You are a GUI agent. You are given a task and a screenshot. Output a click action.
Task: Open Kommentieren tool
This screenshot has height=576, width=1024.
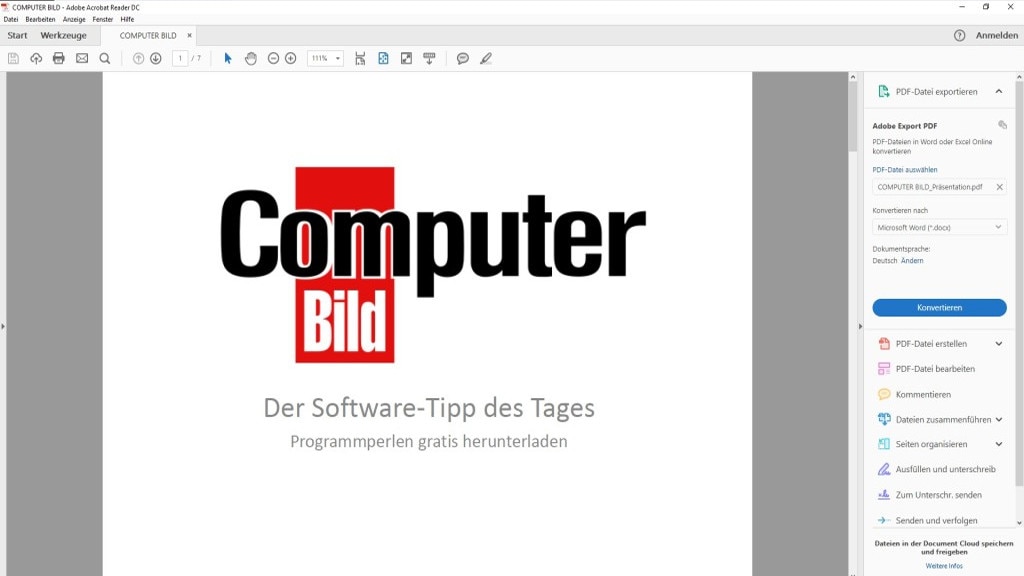(x=923, y=394)
